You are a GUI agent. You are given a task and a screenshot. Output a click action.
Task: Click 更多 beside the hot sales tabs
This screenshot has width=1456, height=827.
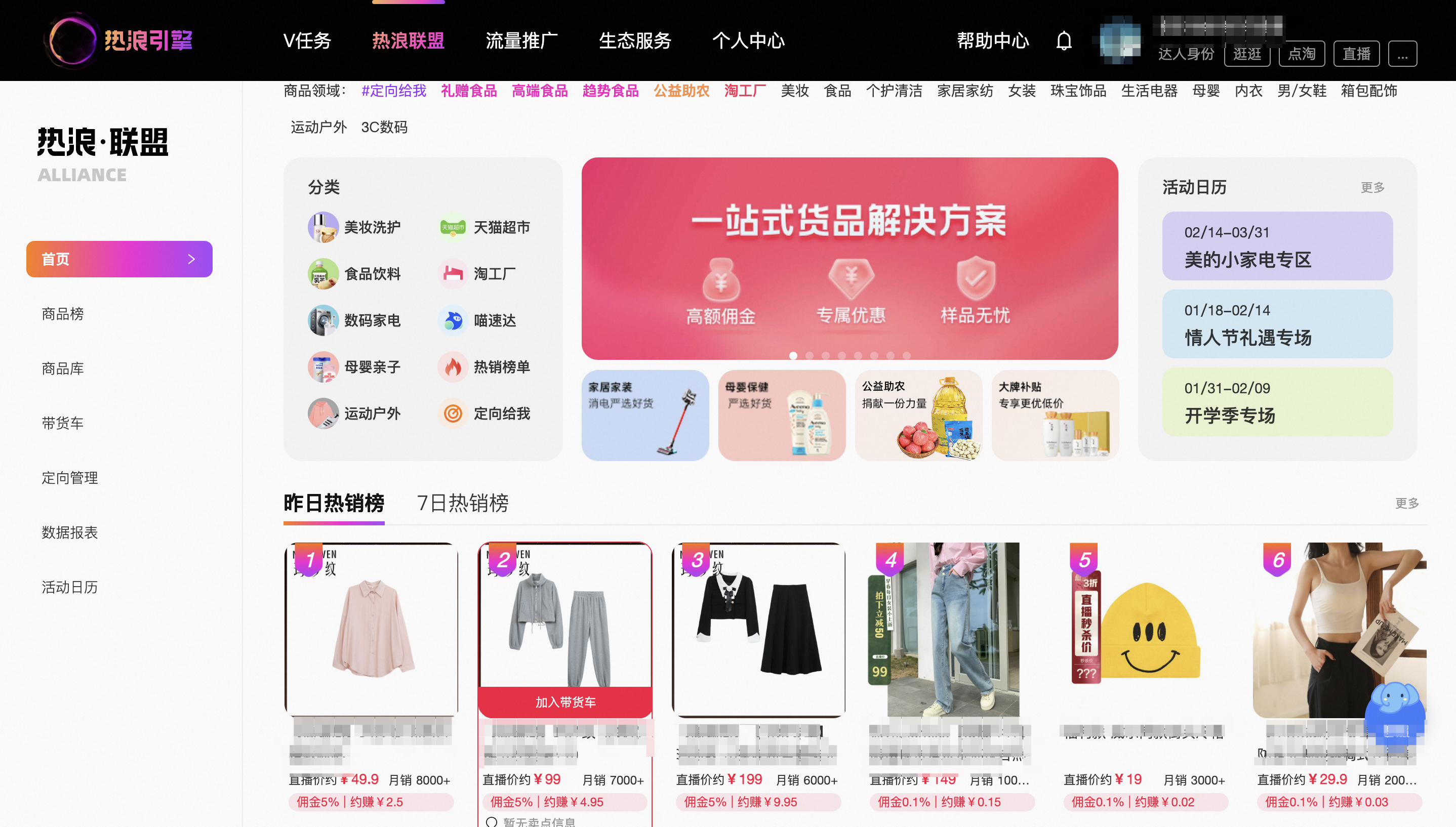(x=1406, y=503)
